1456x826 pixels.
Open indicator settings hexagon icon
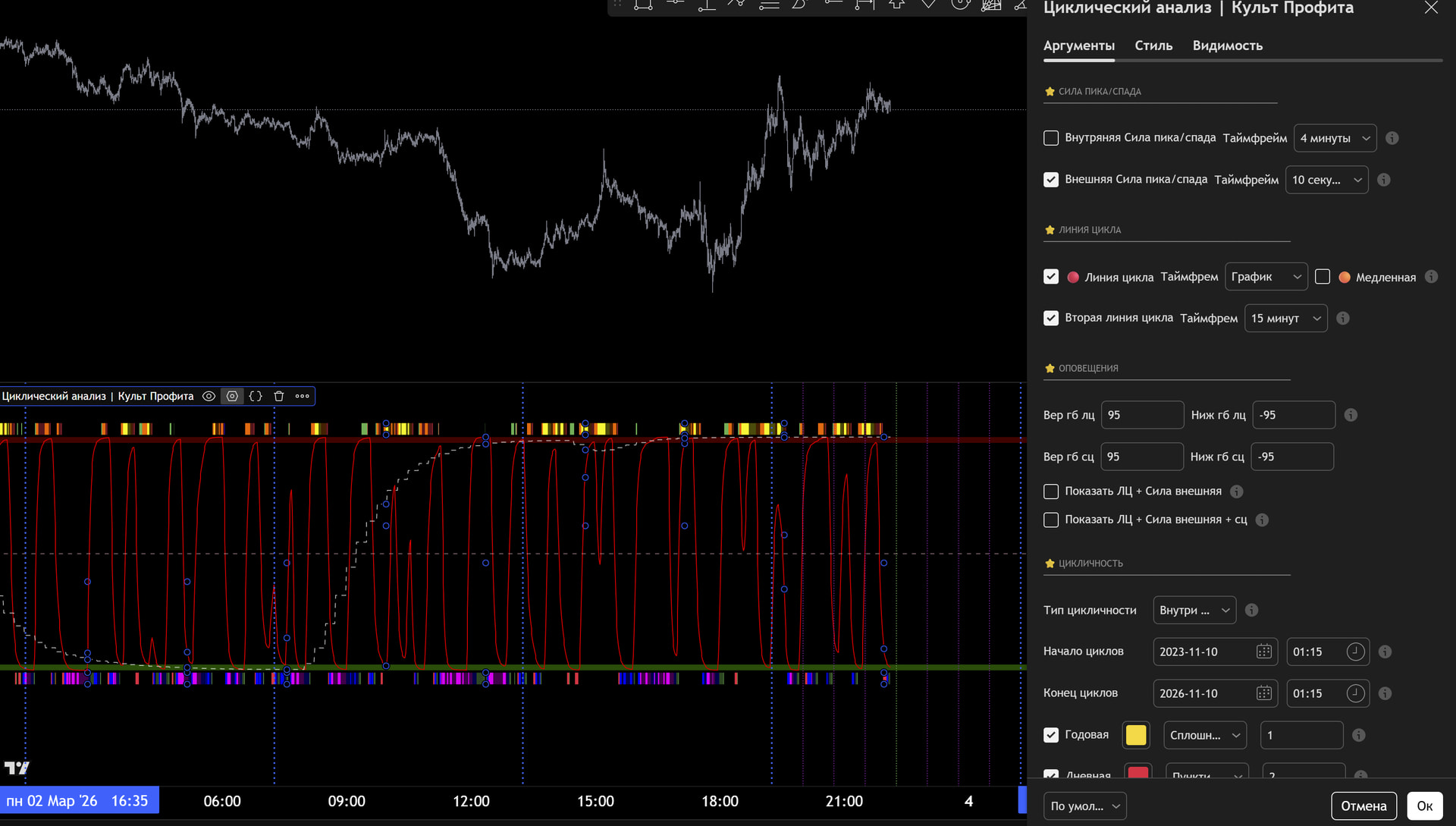click(232, 396)
